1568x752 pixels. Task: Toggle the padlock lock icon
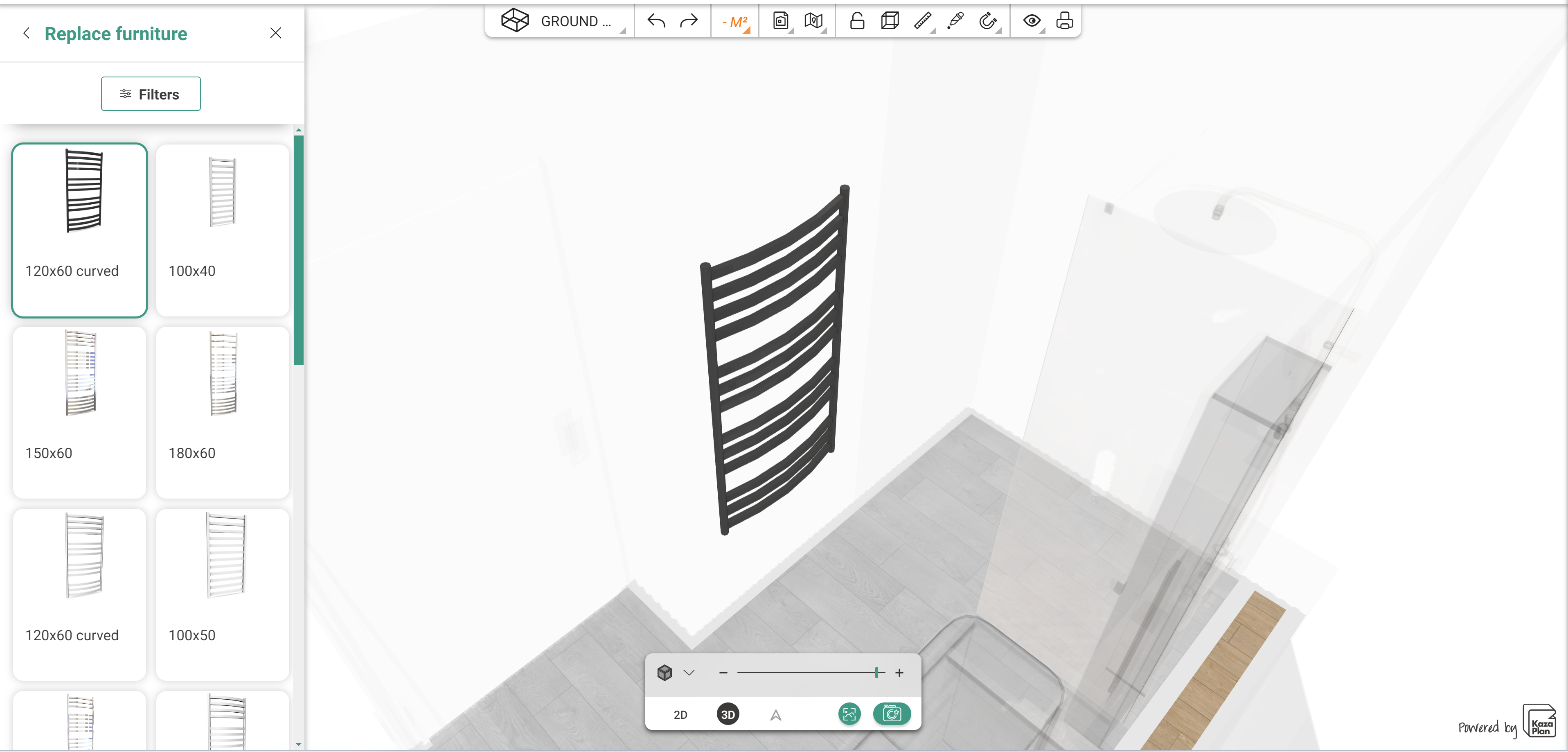pyautogui.click(x=857, y=21)
